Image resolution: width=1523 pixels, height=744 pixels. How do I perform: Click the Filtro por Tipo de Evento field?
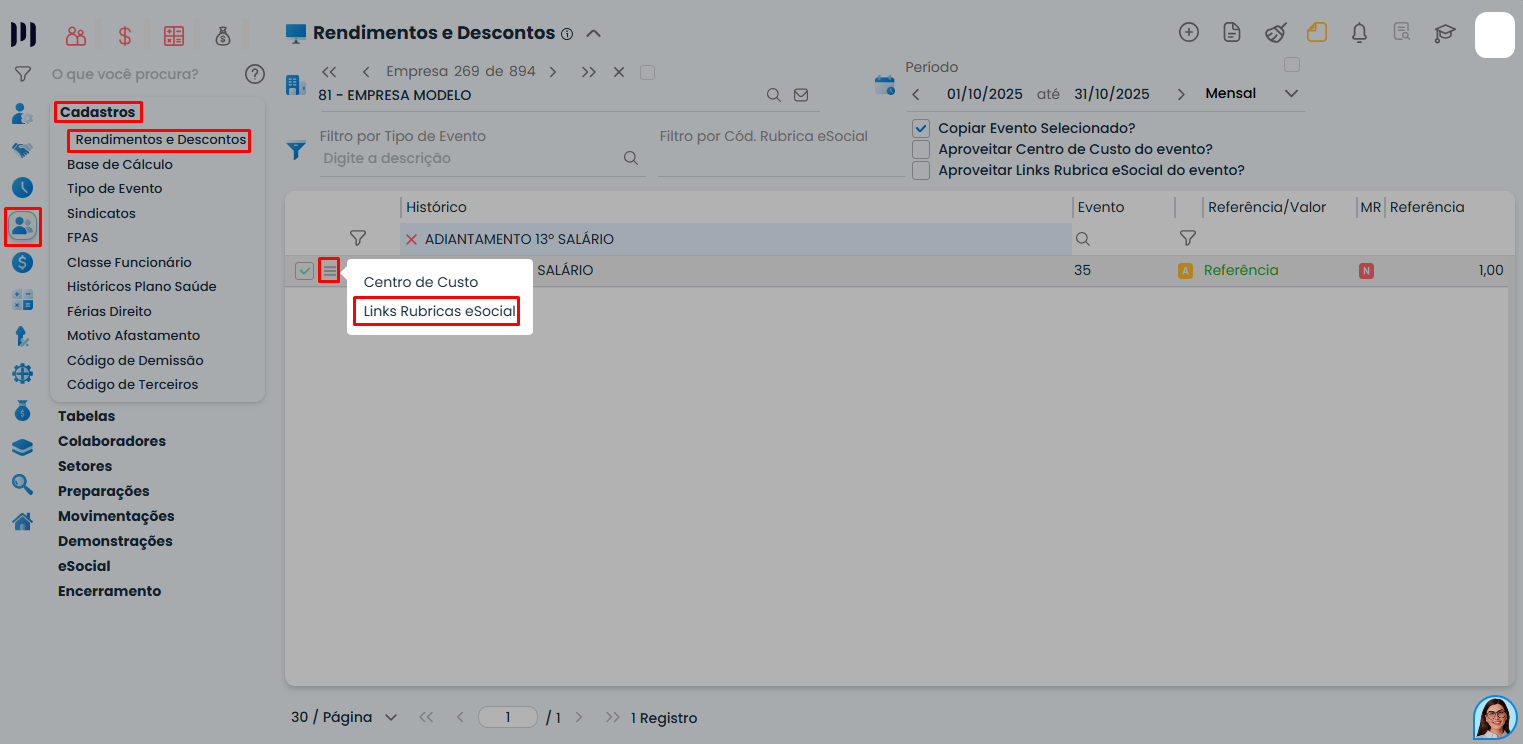click(x=470, y=158)
